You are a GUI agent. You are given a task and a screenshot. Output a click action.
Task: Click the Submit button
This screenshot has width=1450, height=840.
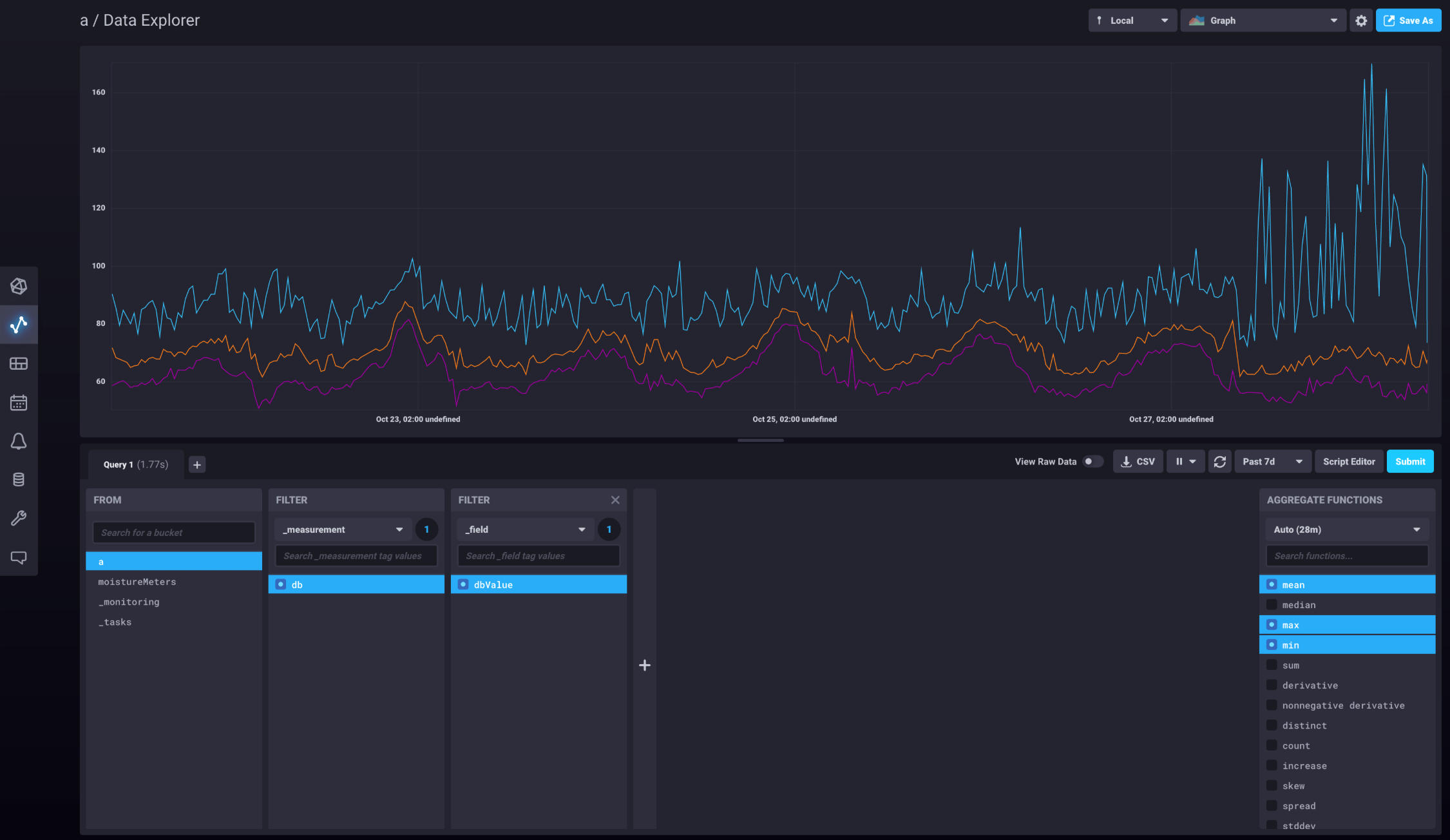pos(1409,461)
